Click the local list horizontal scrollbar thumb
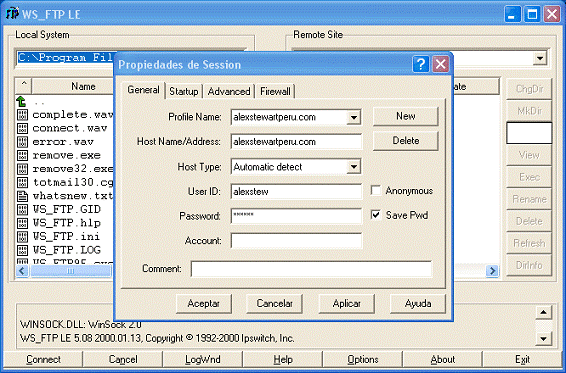The image size is (566, 373). click(71, 270)
